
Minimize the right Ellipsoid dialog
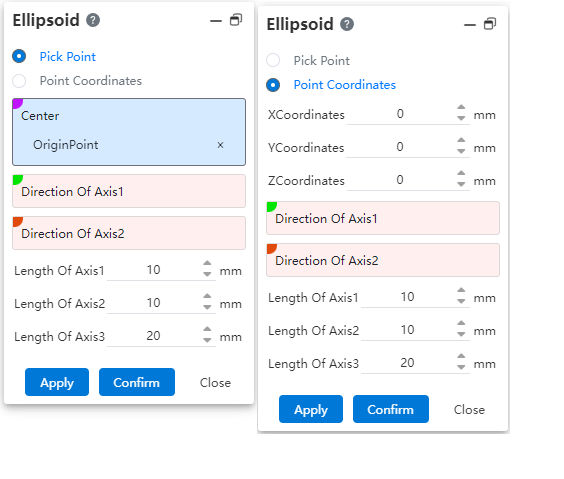click(470, 25)
